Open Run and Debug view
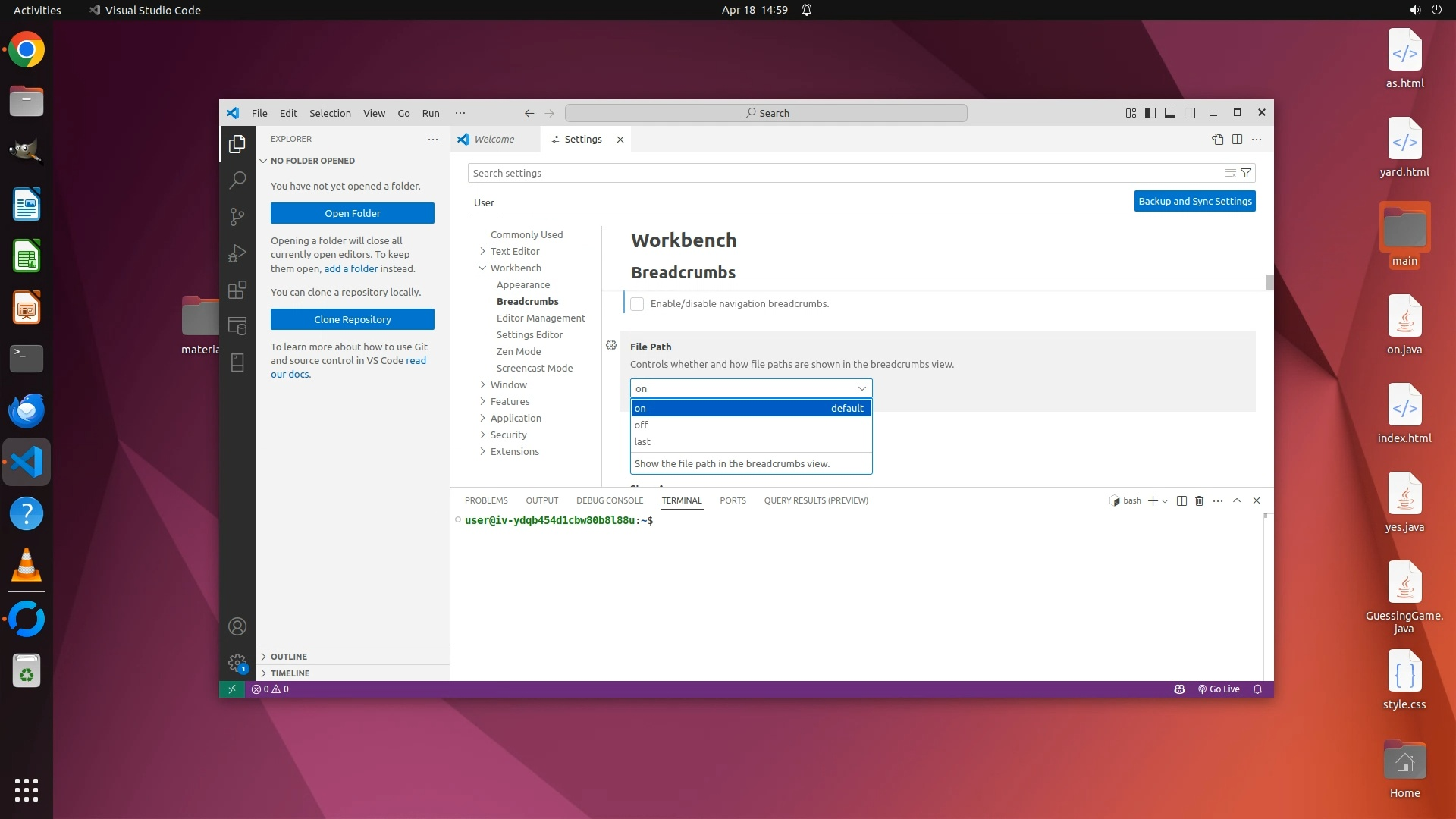Viewport: 1456px width, 819px height. (x=237, y=253)
